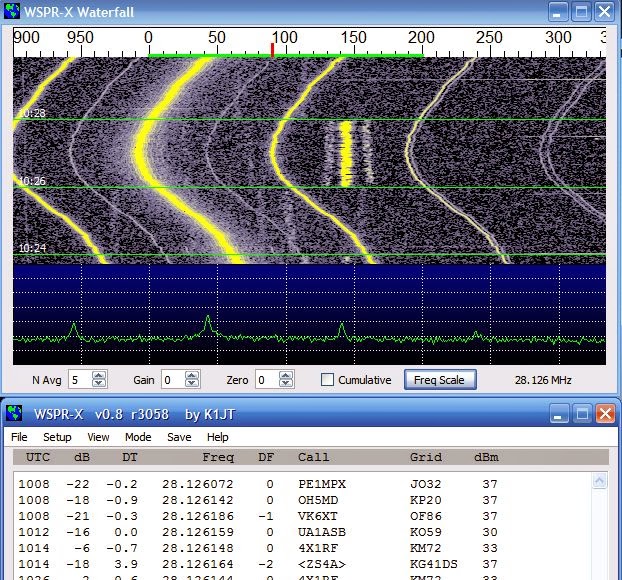Raise the Zero value with up arrow
Image resolution: width=622 pixels, height=580 pixels.
tap(287, 375)
